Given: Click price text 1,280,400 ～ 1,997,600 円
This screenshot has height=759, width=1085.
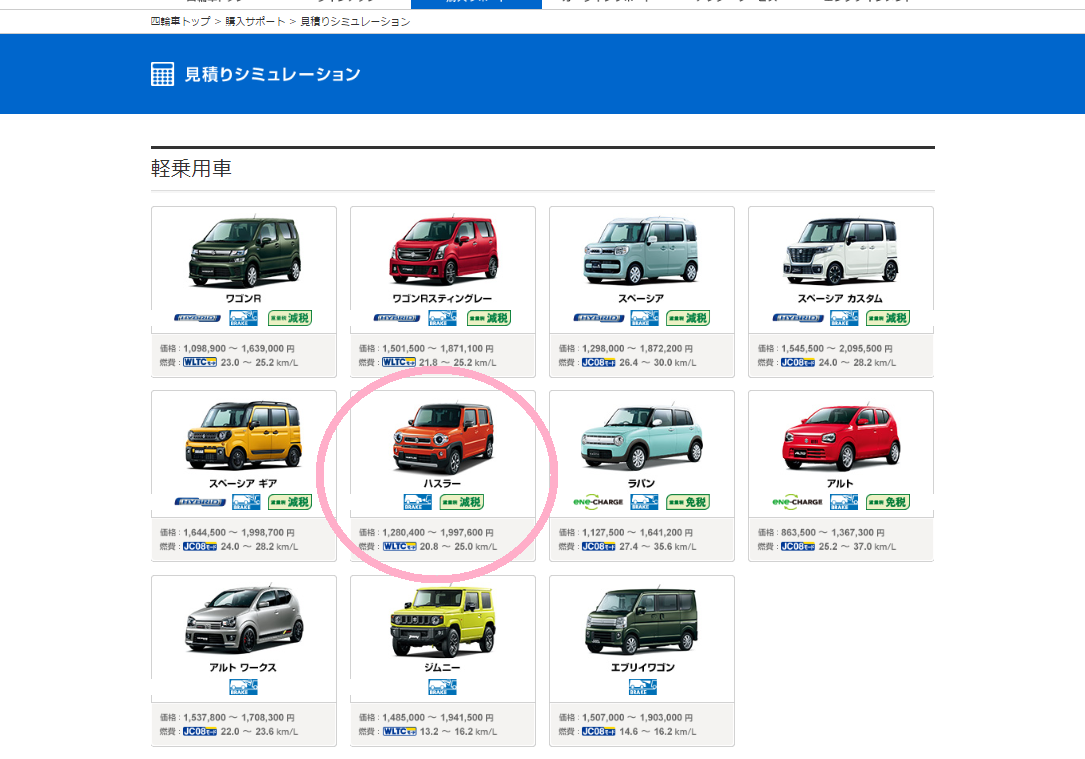Looking at the screenshot, I should click(438, 533).
